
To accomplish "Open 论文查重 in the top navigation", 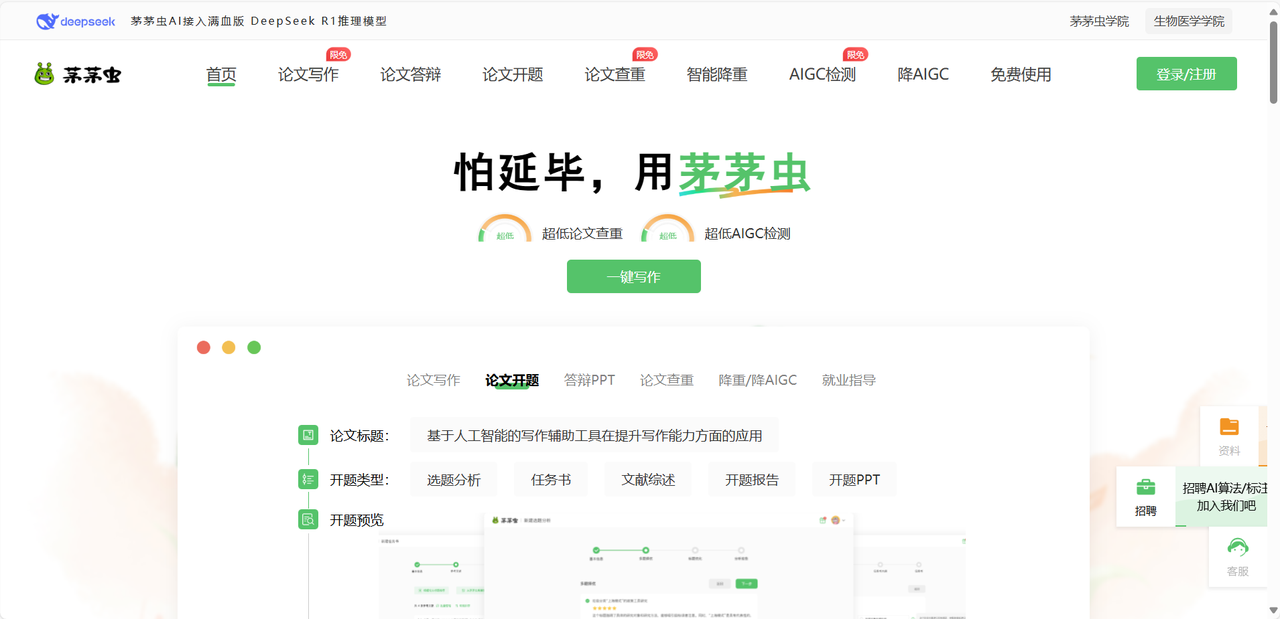I will click(615, 75).
